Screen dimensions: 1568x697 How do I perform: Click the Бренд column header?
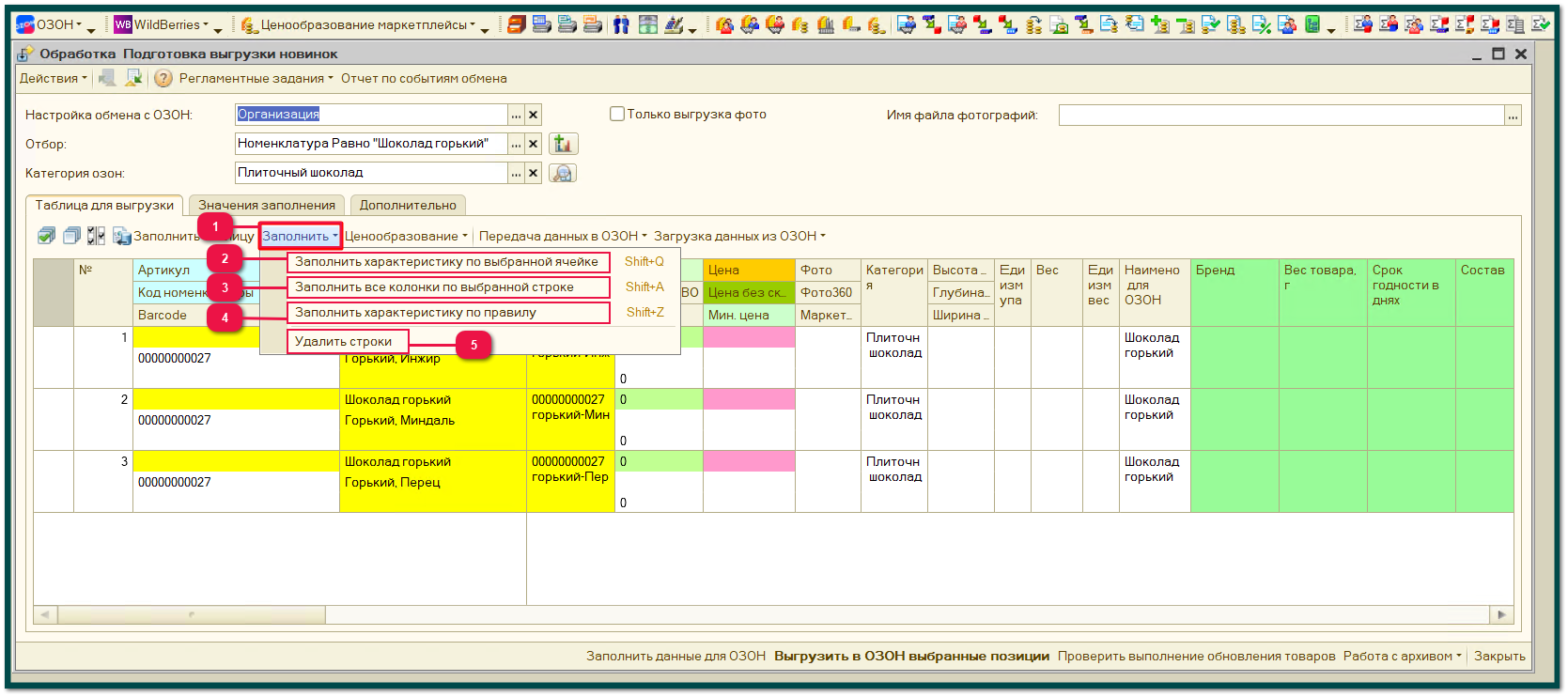tap(1234, 293)
